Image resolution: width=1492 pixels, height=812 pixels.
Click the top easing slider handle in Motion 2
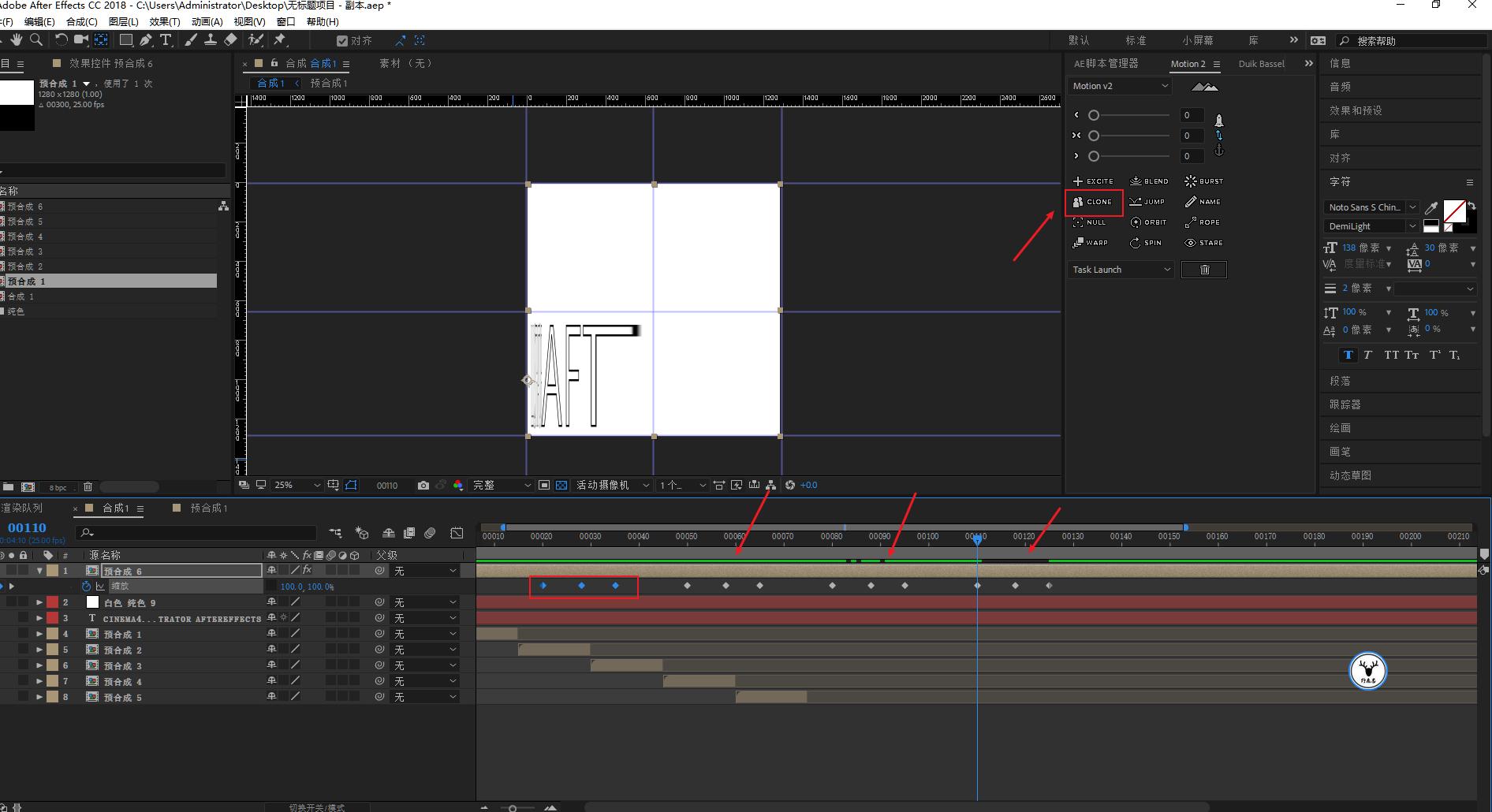pyautogui.click(x=1094, y=115)
